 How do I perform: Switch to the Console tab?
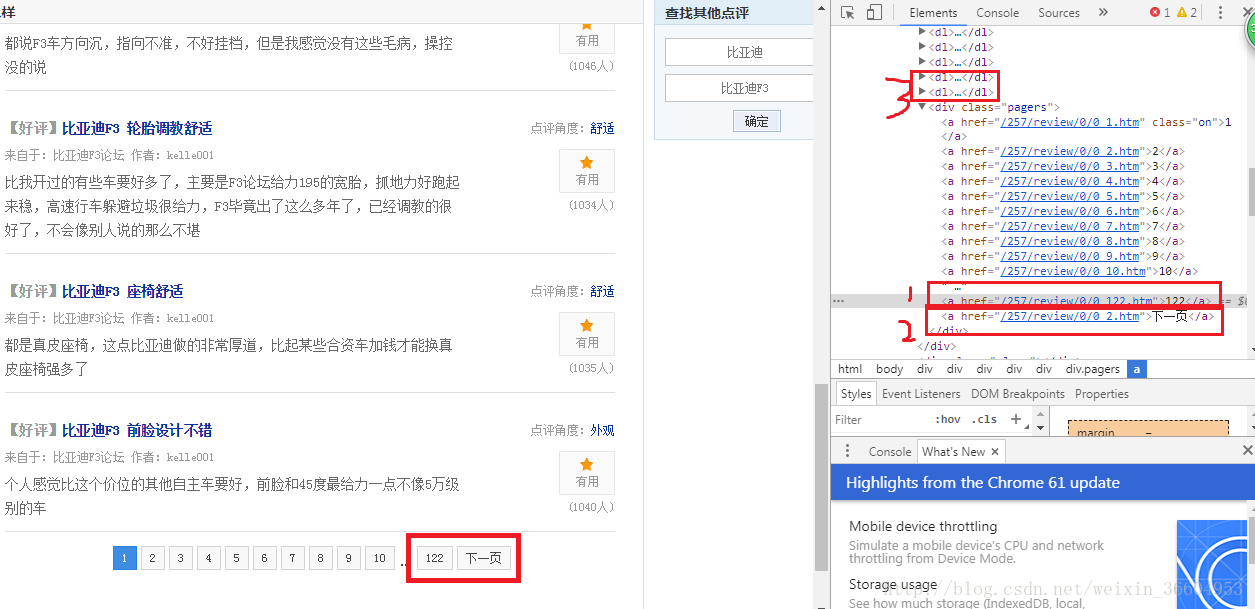click(997, 12)
